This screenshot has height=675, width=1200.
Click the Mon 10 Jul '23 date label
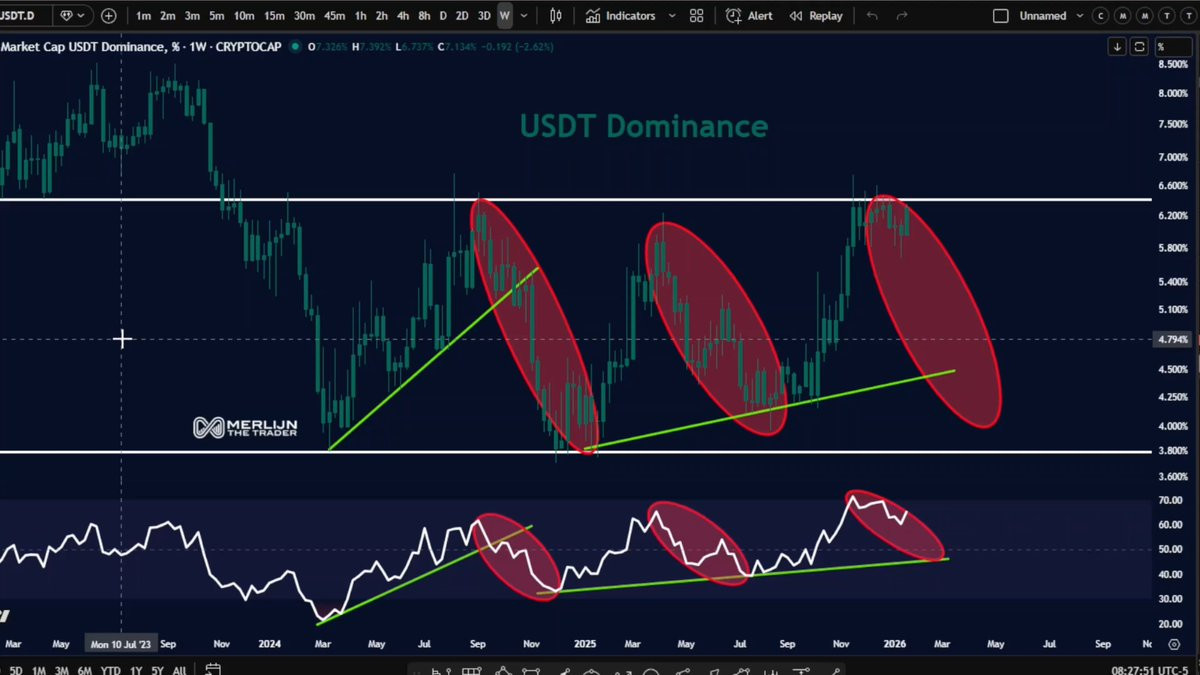pyautogui.click(x=122, y=645)
